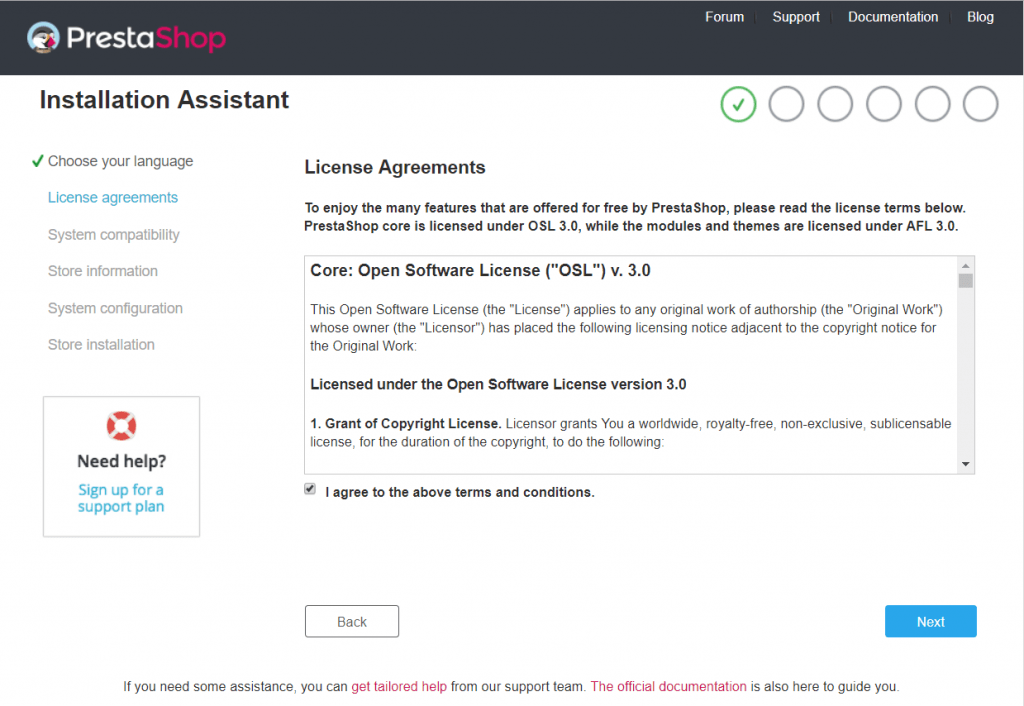
Task: Open The official documentation link
Action: pyautogui.click(x=668, y=686)
